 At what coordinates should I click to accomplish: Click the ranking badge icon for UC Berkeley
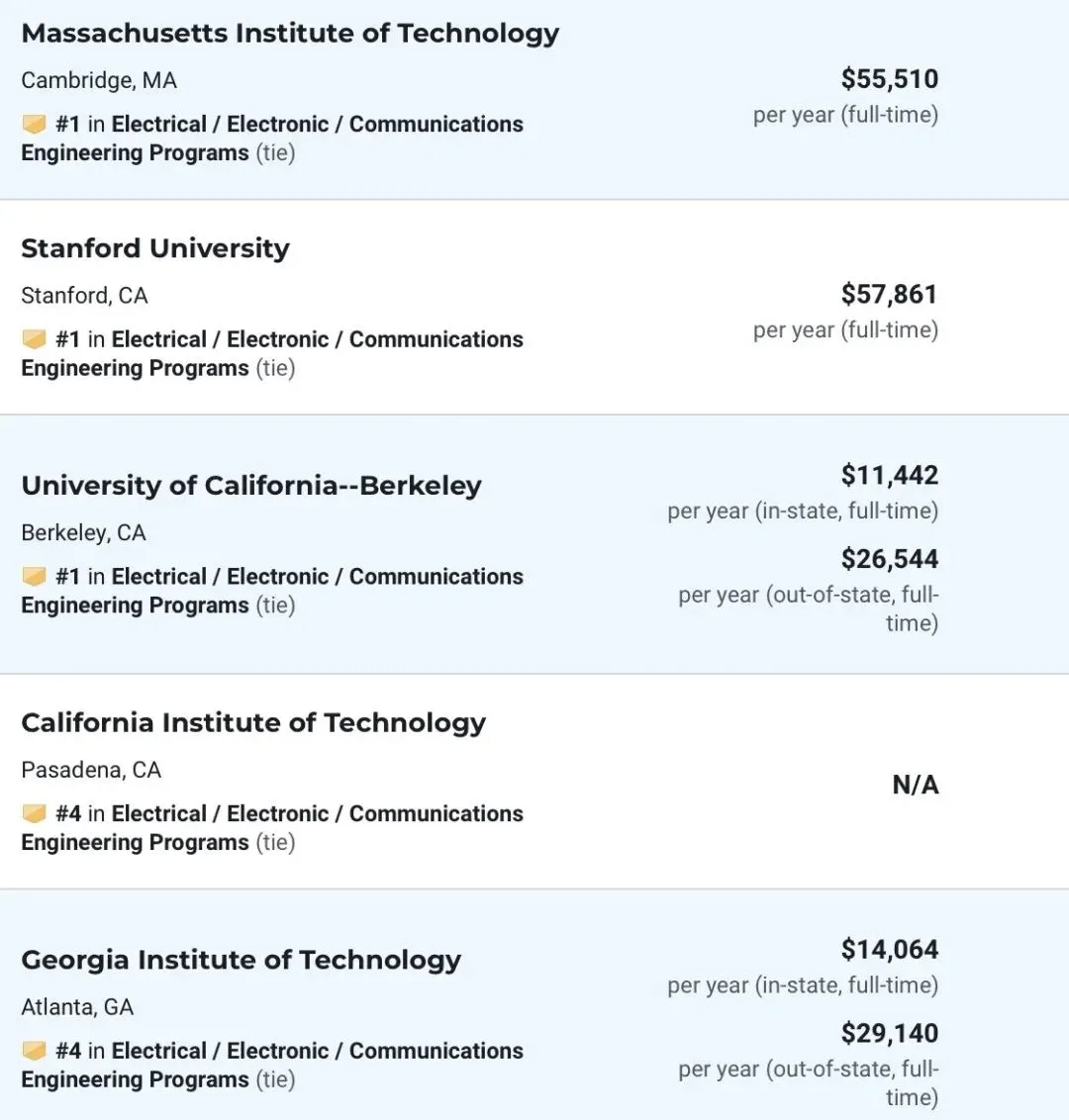coord(35,577)
